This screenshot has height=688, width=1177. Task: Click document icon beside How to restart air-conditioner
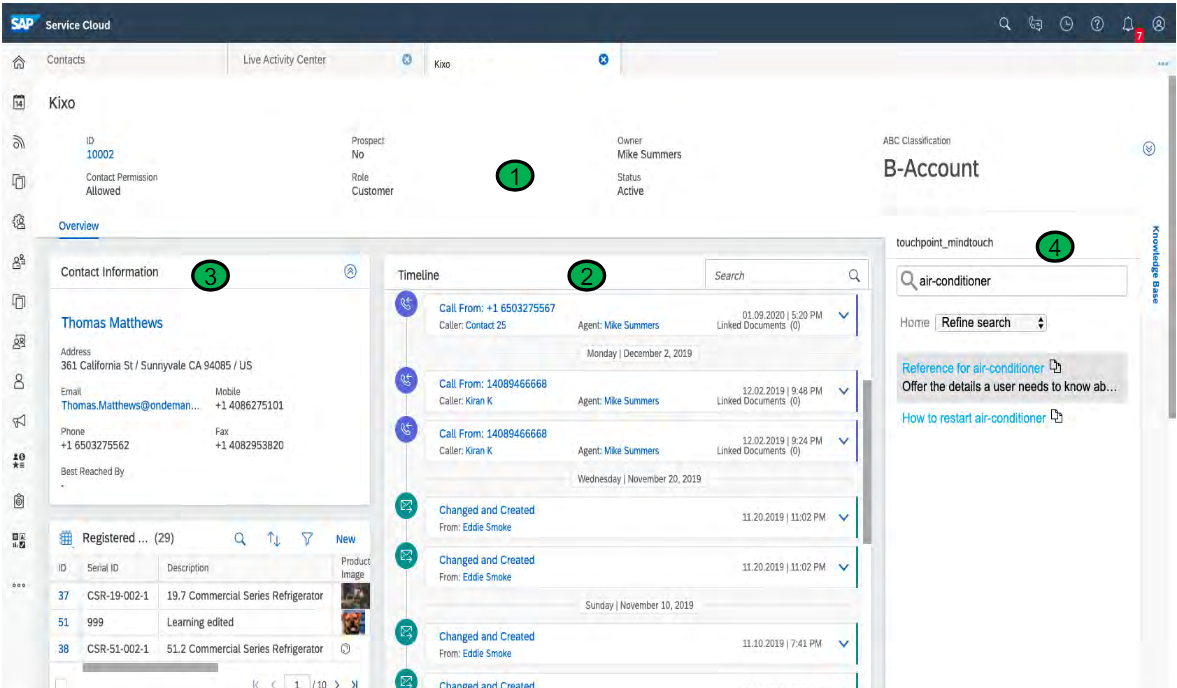pos(1057,416)
